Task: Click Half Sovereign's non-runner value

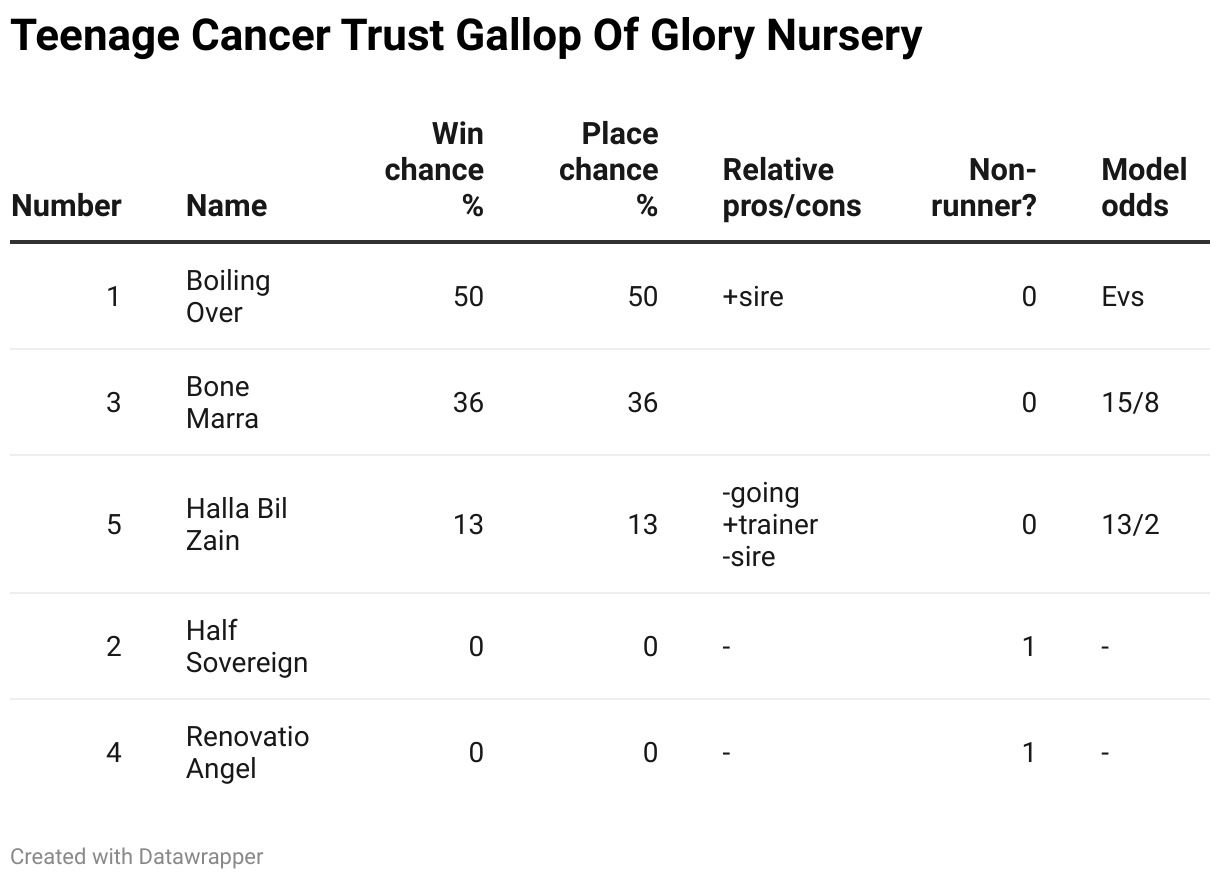Action: pos(1028,647)
